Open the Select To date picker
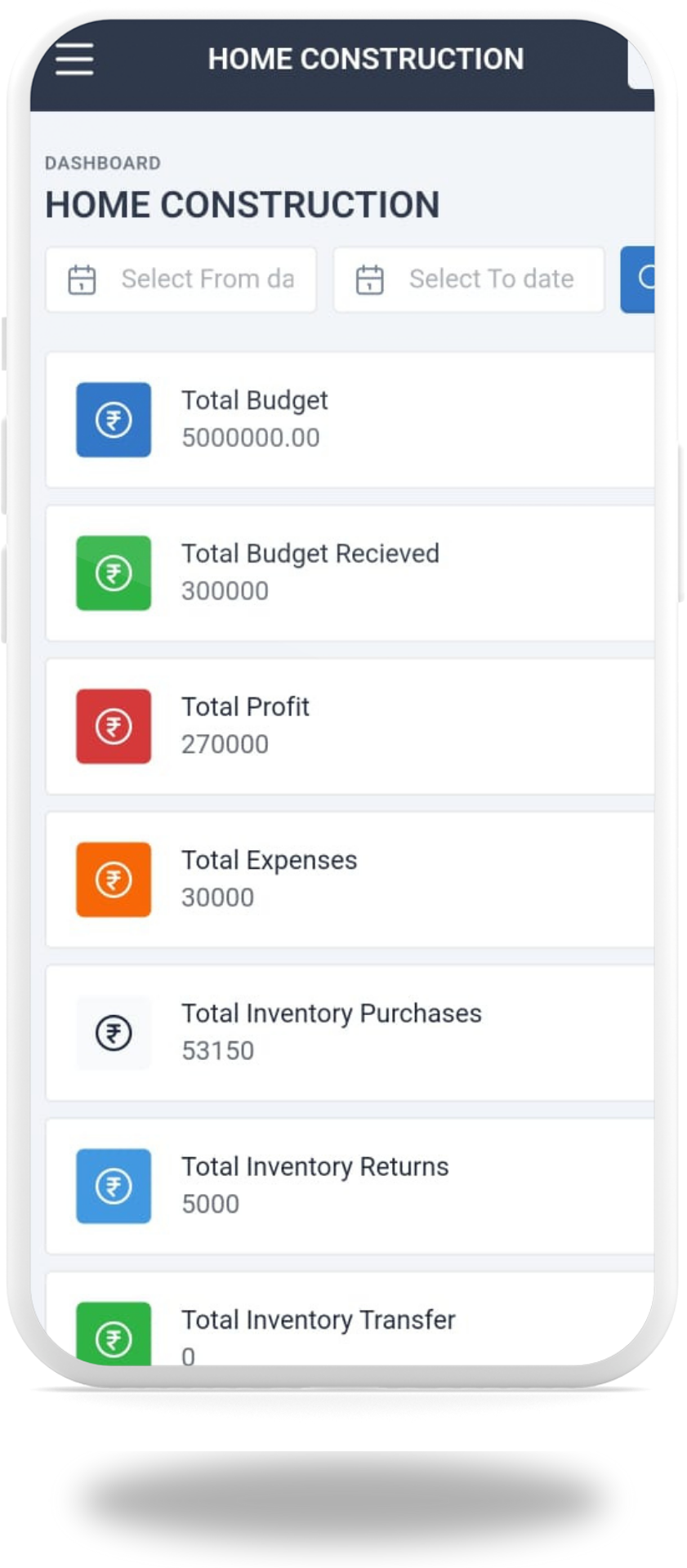Image resolution: width=687 pixels, height=1568 pixels. (491, 279)
